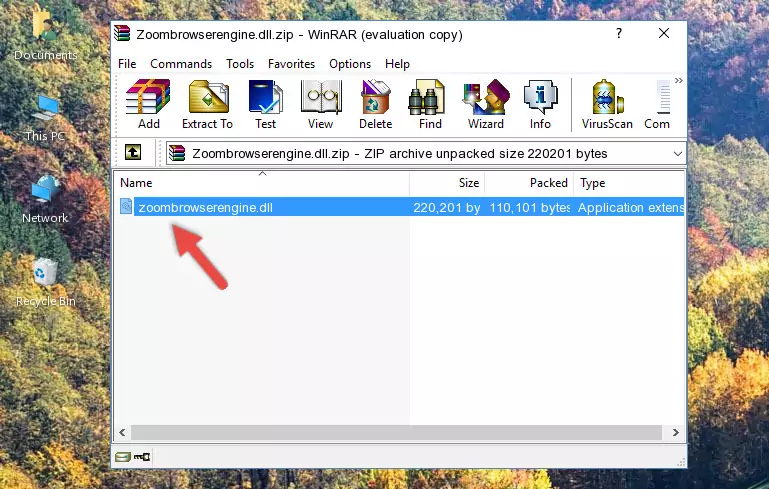This screenshot has width=769, height=489.
Task: Click the View toolbar icon
Action: point(321,104)
